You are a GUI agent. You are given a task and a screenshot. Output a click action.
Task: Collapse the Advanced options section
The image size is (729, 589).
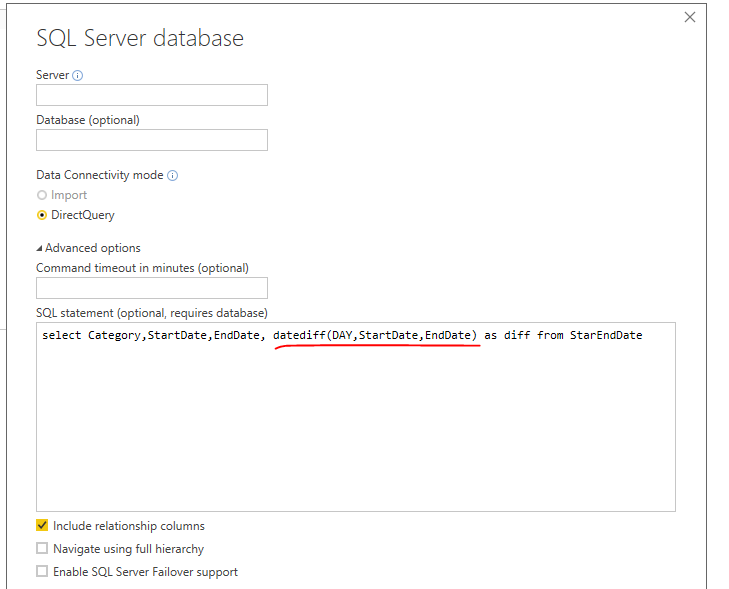[x=40, y=249]
